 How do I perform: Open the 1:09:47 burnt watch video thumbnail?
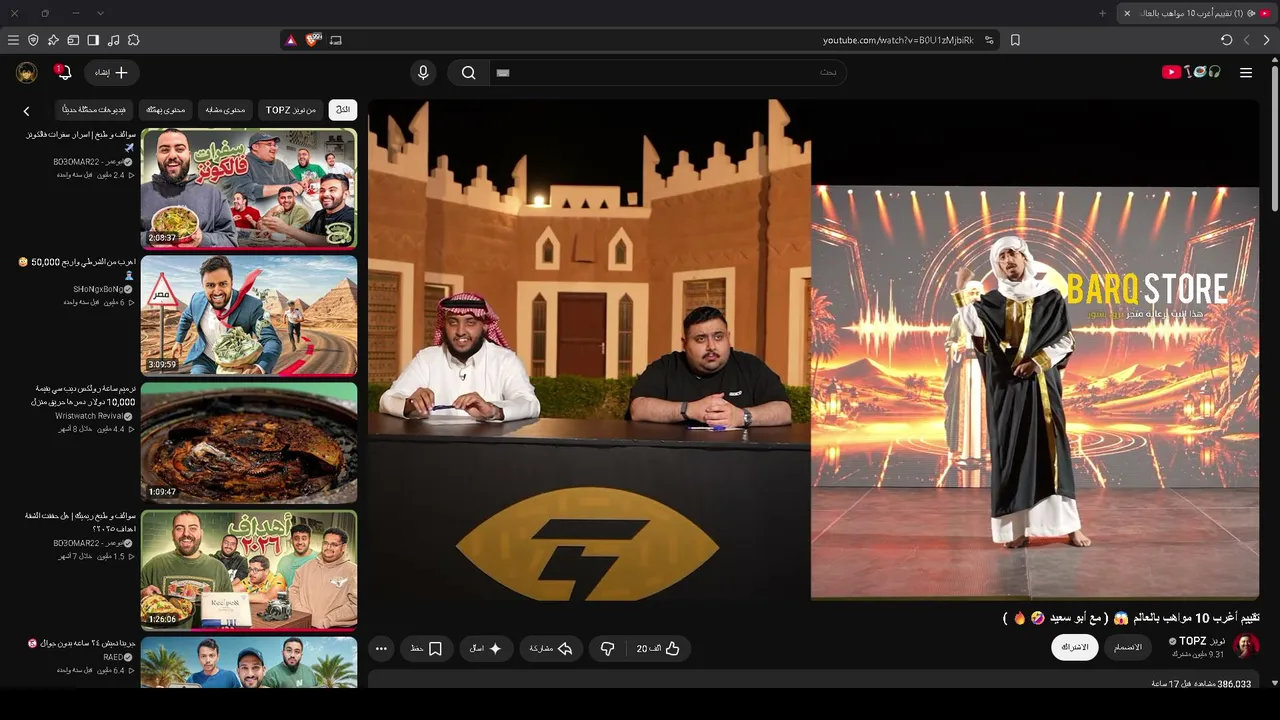pyautogui.click(x=249, y=442)
